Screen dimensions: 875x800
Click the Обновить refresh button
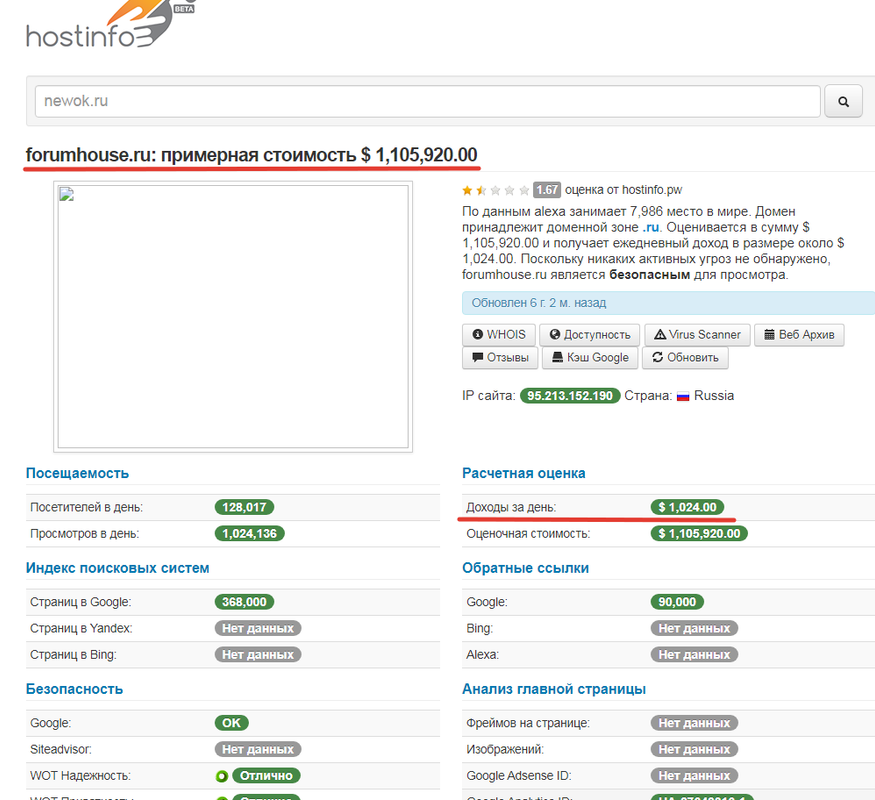click(x=685, y=358)
